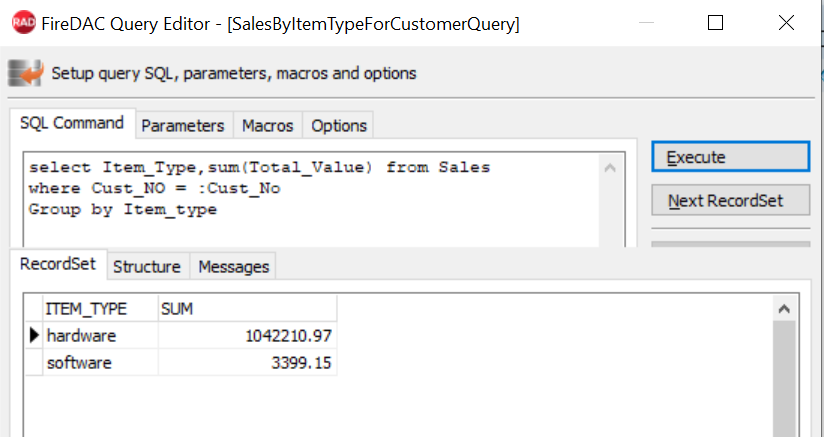
Task: Click the database setup query icon
Action: click(26, 73)
